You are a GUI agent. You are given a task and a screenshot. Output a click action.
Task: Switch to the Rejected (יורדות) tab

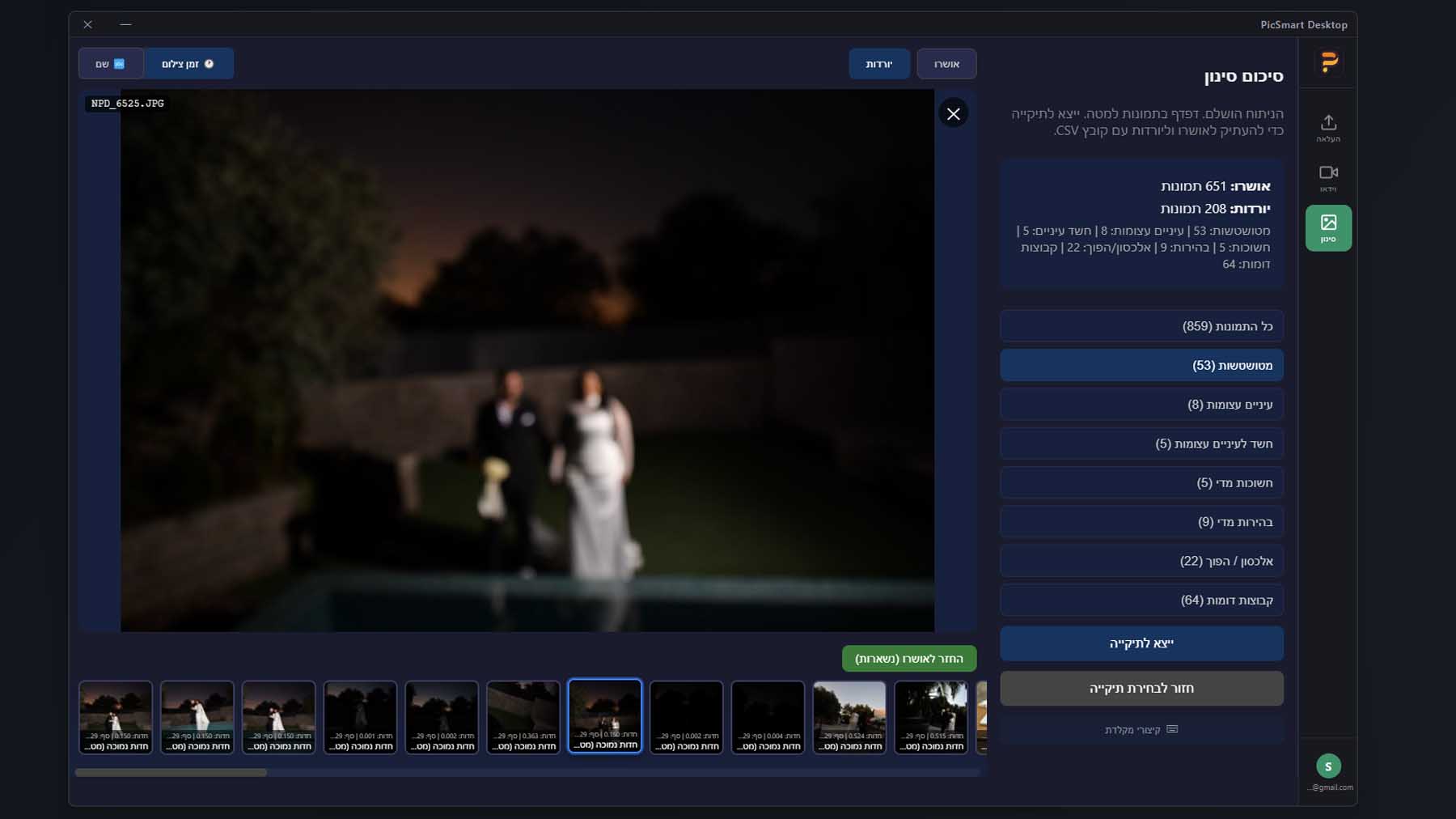pos(878,64)
